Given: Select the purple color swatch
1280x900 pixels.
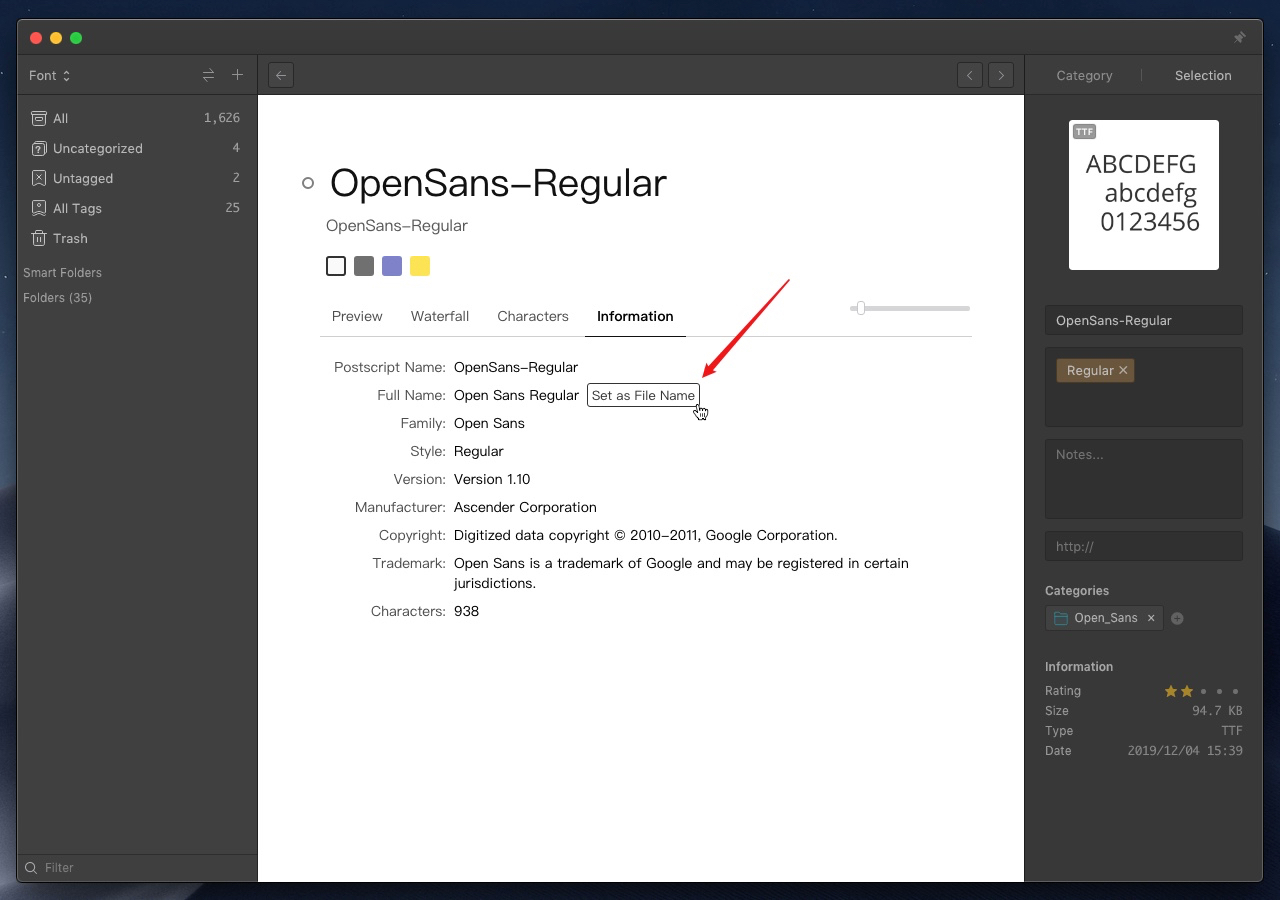Looking at the screenshot, I should pyautogui.click(x=392, y=266).
